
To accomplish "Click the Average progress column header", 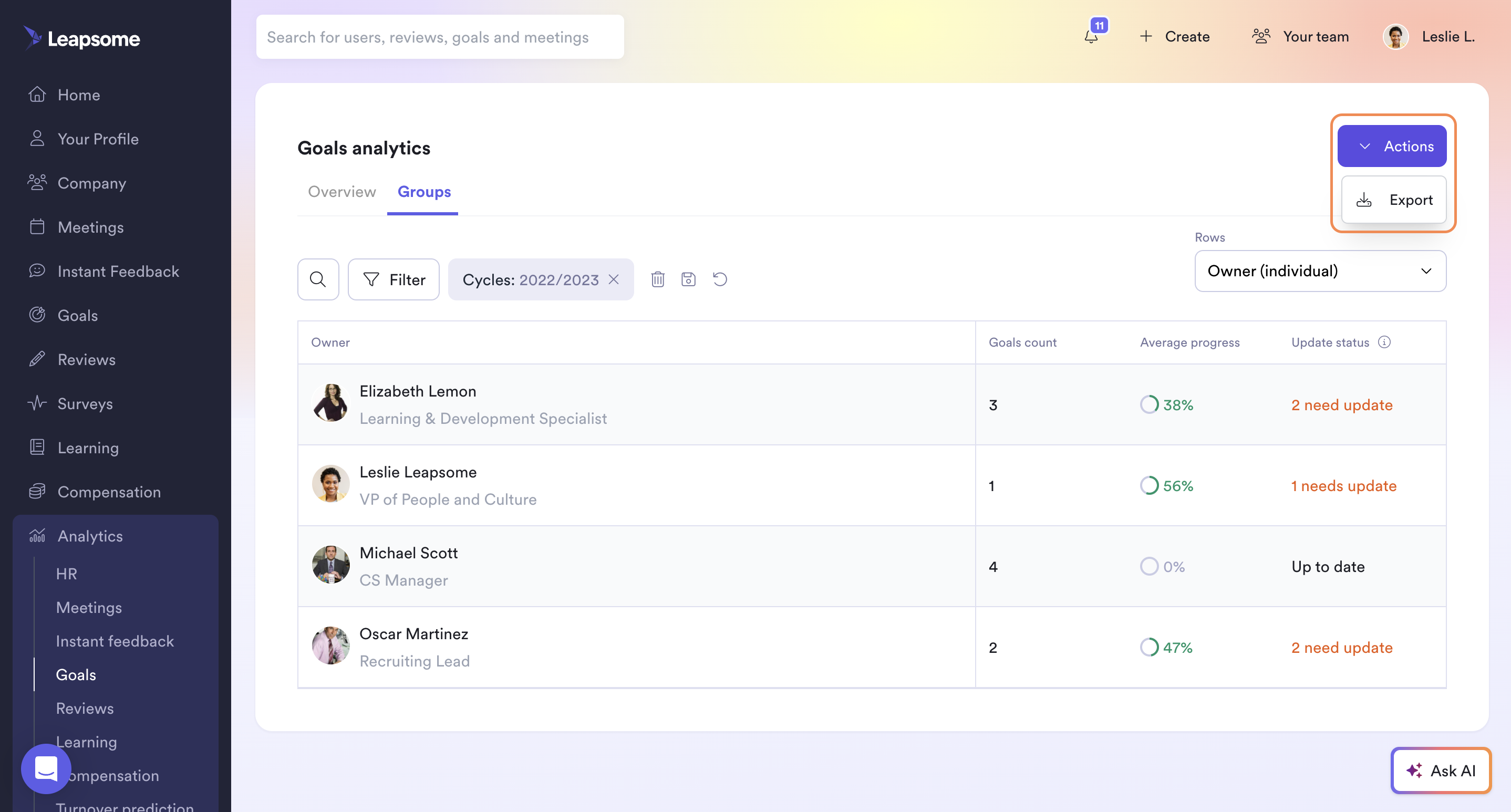I will point(1189,342).
